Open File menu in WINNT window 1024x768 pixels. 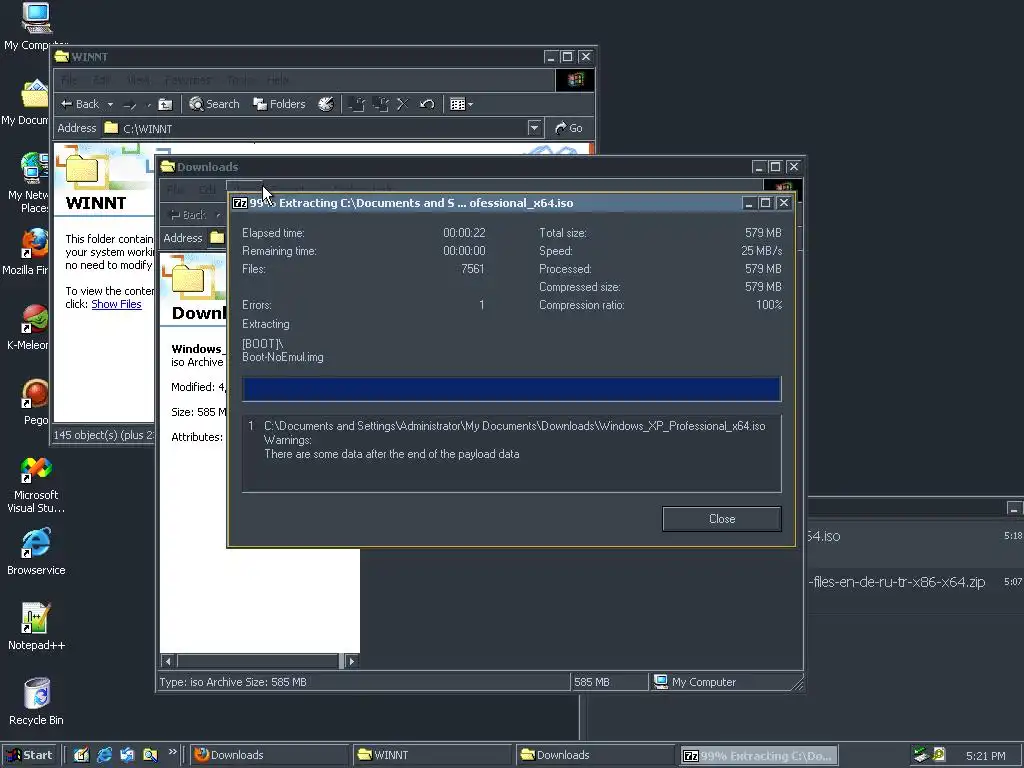point(69,80)
